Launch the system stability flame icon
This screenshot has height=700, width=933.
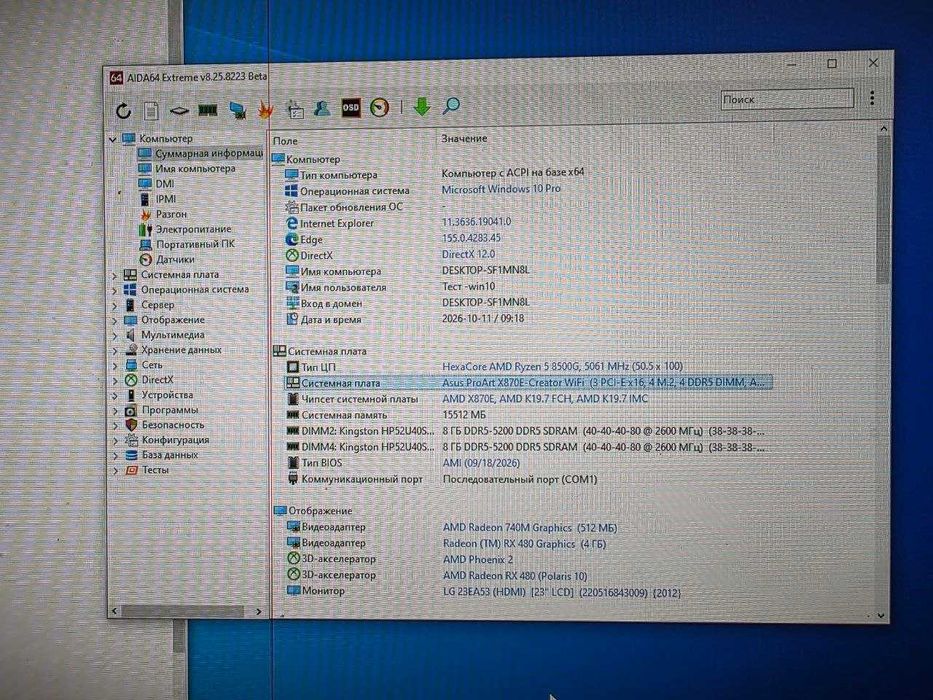click(265, 110)
